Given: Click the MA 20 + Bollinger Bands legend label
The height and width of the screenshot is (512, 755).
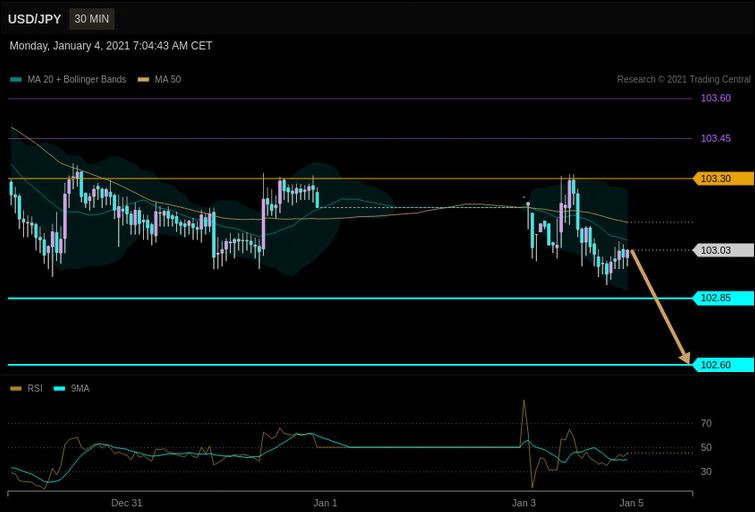Looking at the screenshot, I should tap(77, 79).
